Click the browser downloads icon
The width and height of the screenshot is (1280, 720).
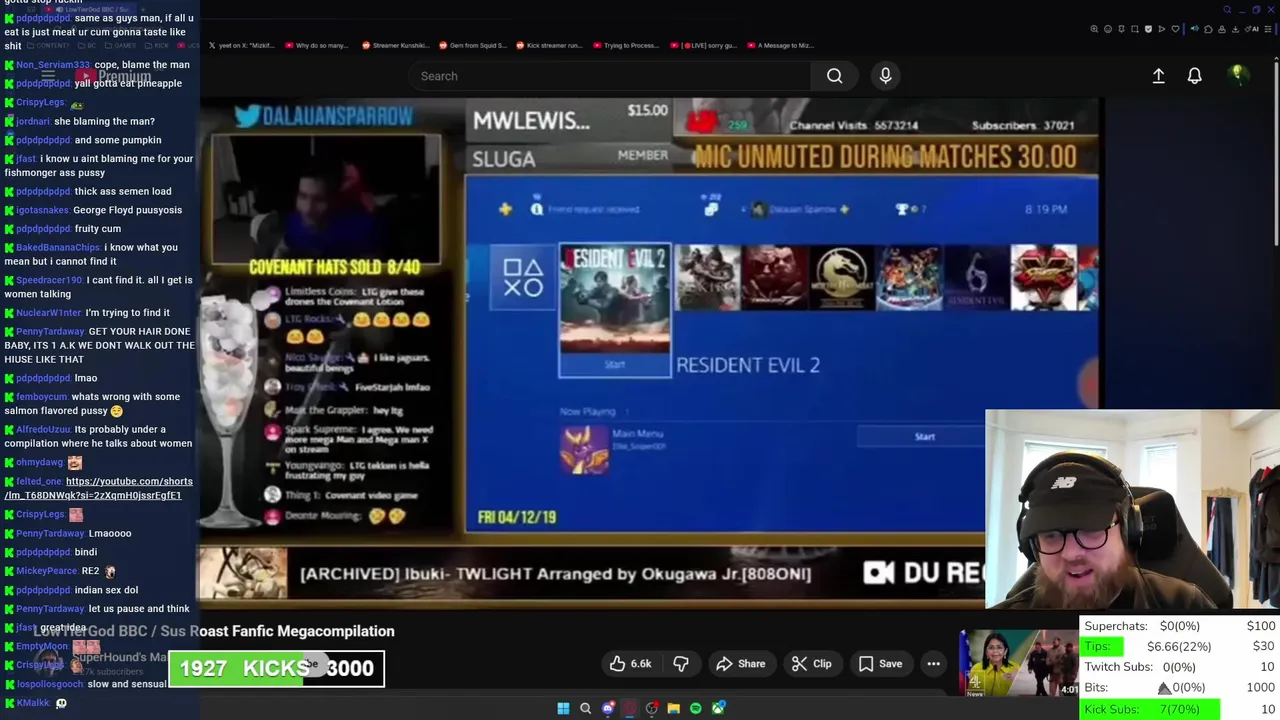(1235, 29)
